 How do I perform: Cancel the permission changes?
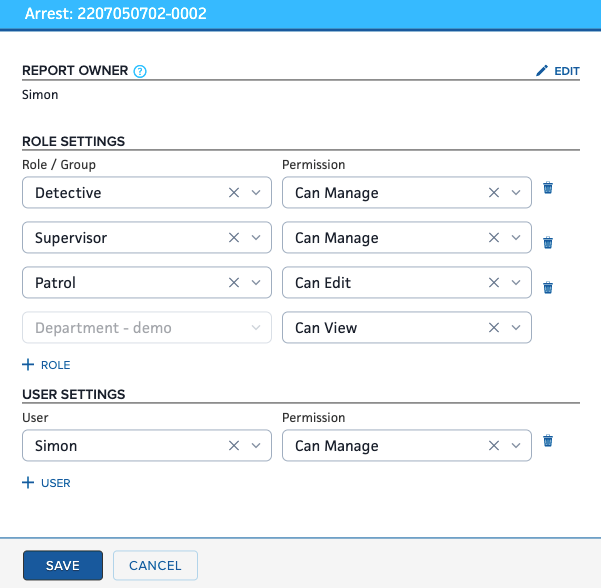155,565
